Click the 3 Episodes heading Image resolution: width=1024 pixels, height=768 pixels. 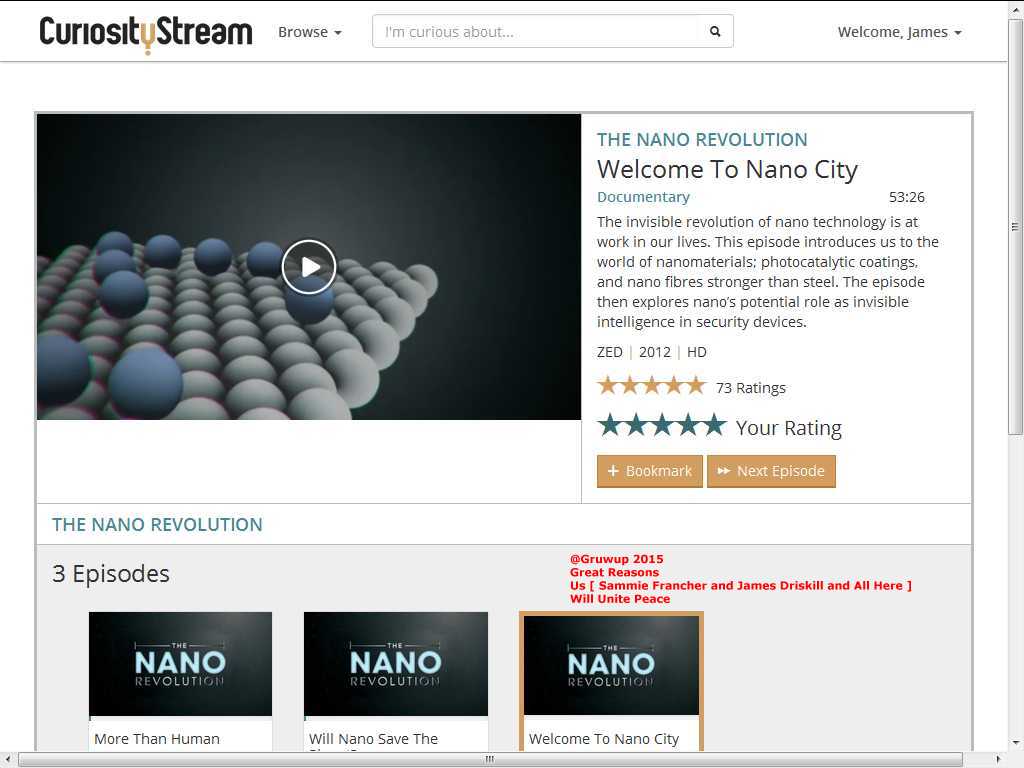(111, 573)
